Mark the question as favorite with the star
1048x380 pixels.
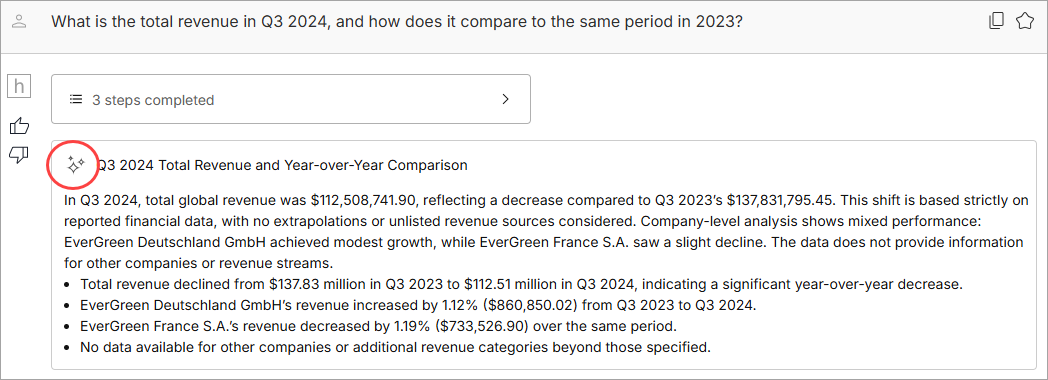1024,21
